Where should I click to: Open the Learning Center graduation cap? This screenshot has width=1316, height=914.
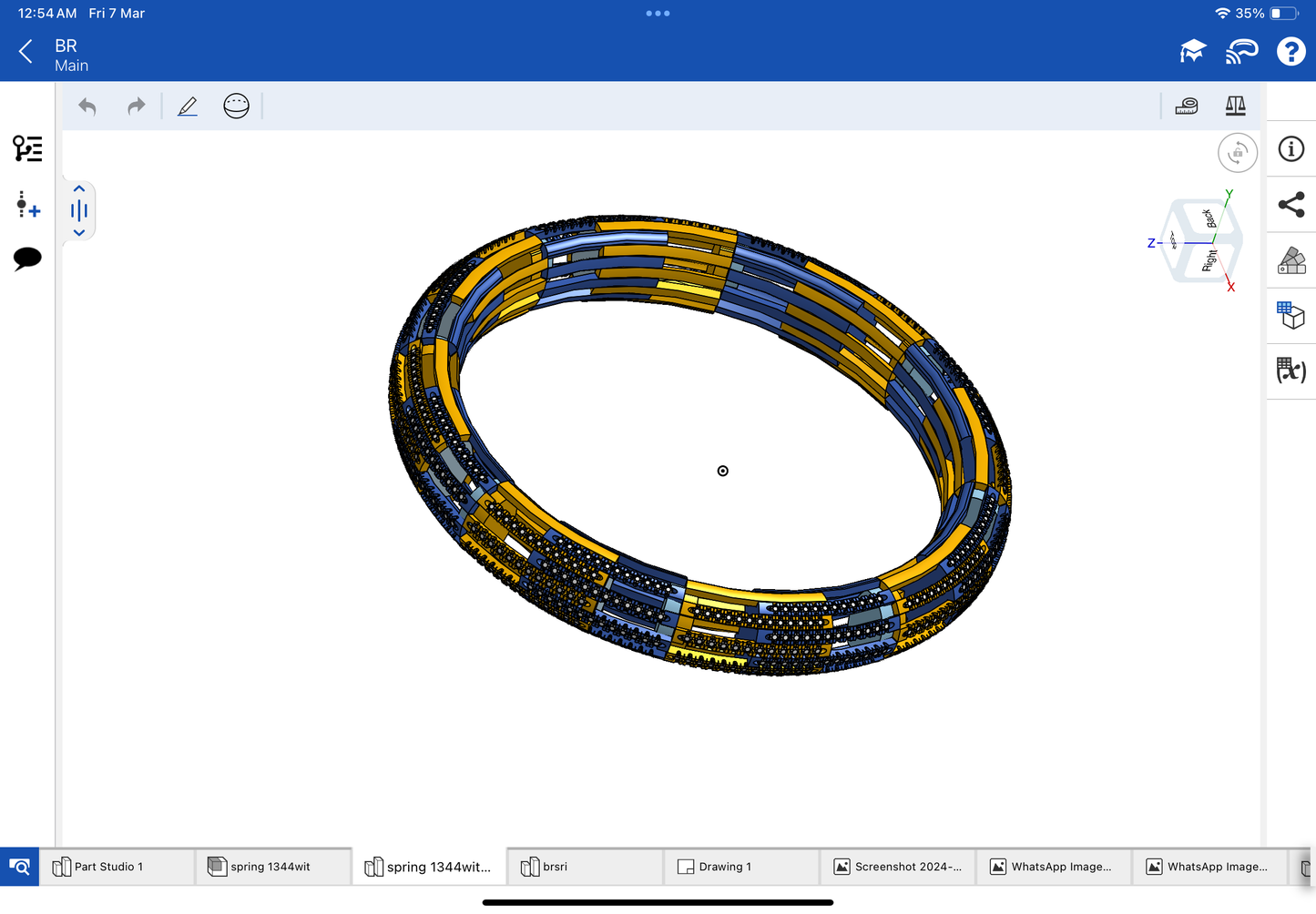click(x=1192, y=52)
